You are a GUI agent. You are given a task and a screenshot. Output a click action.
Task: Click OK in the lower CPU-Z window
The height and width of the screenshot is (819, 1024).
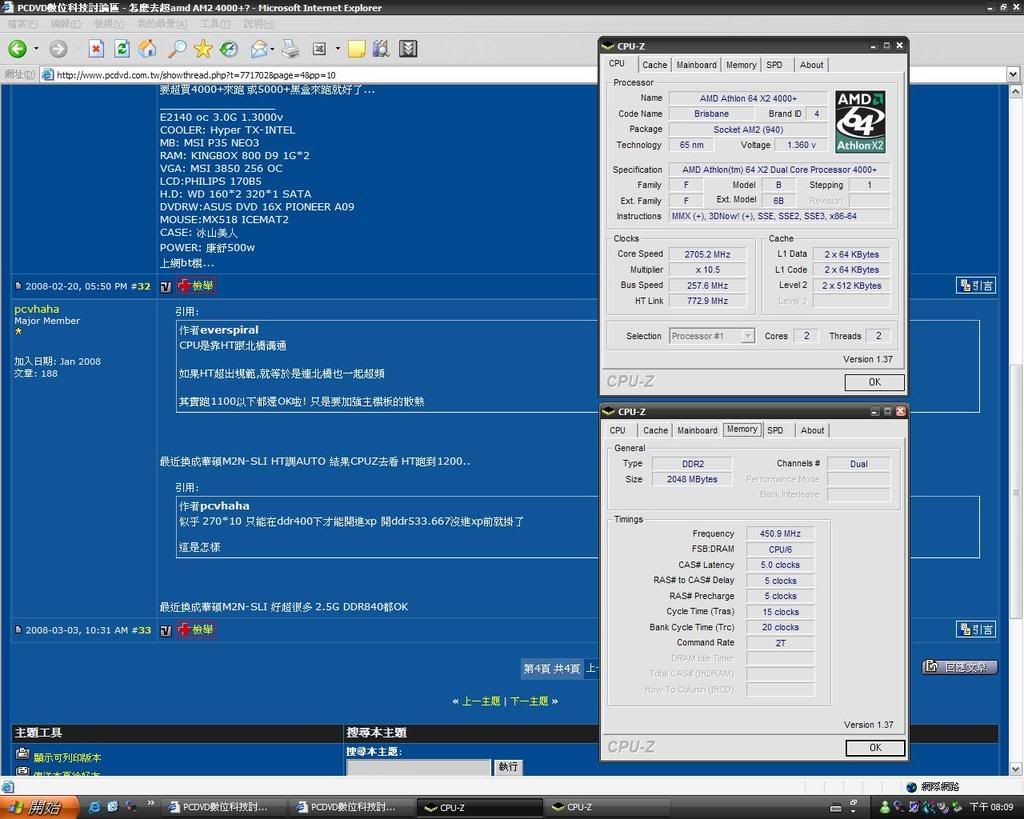click(x=875, y=748)
